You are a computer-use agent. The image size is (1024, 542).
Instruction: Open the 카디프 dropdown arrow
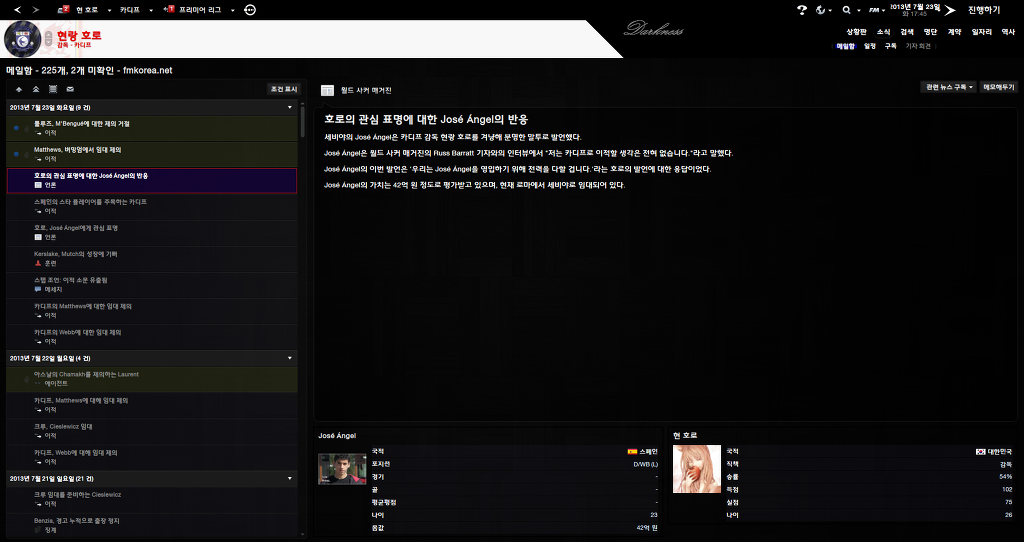click(151, 10)
